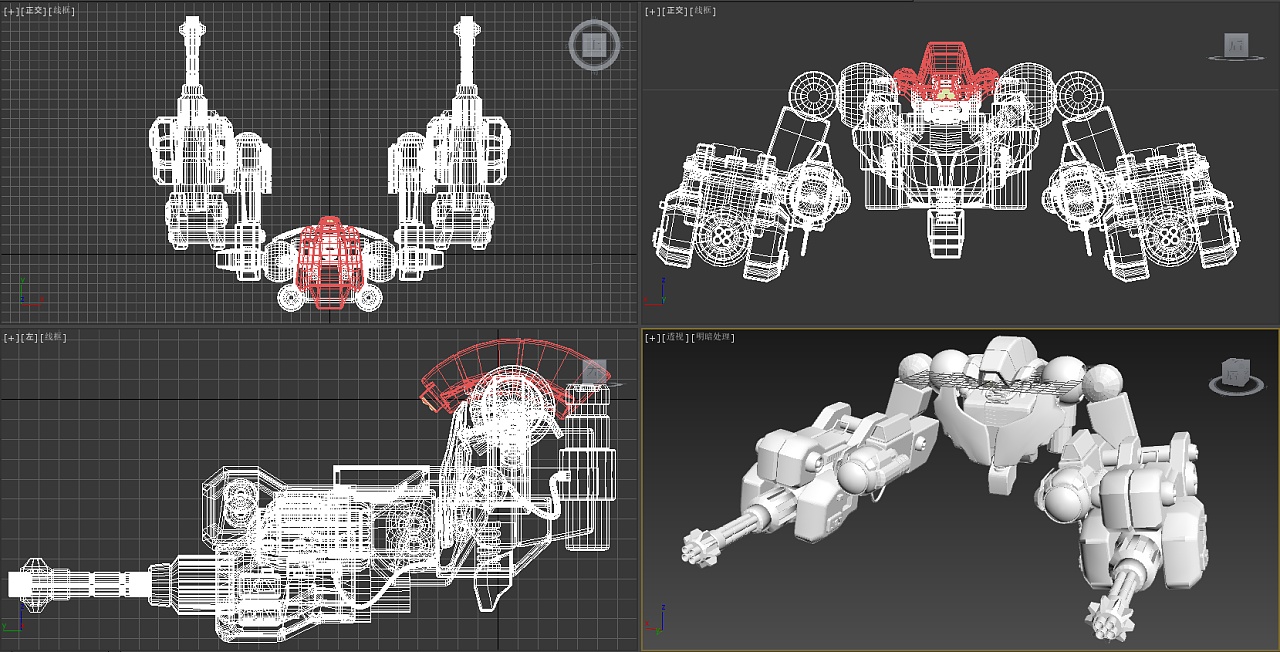
Task: Select red wireframe head in top-right viewport
Action: pyautogui.click(x=945, y=70)
